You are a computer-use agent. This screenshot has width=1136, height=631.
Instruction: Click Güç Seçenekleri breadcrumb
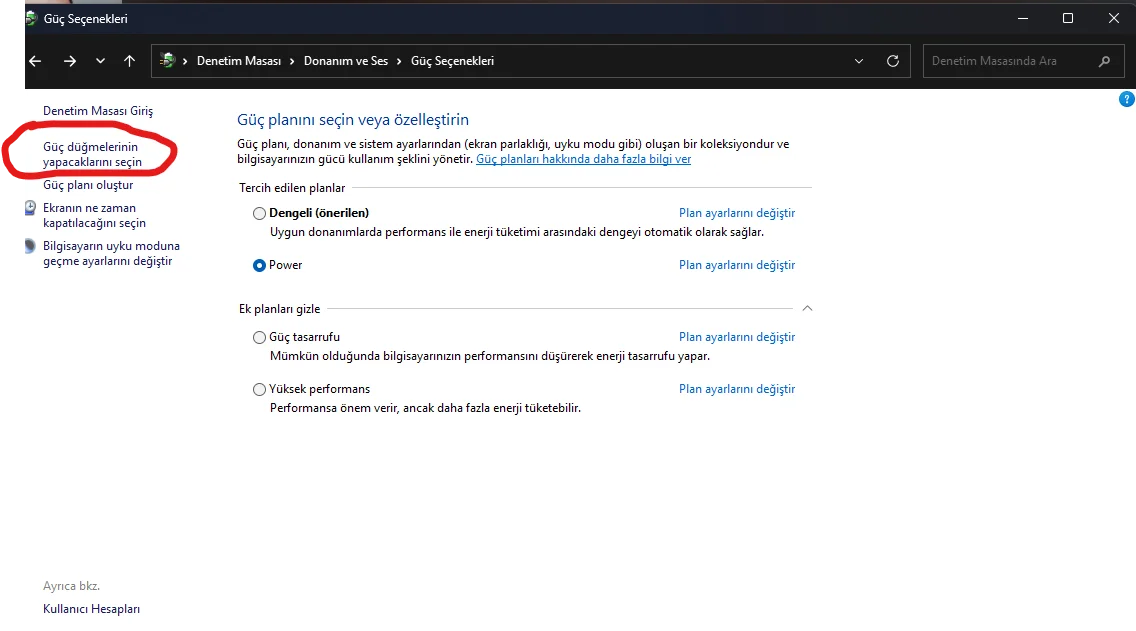(452, 61)
